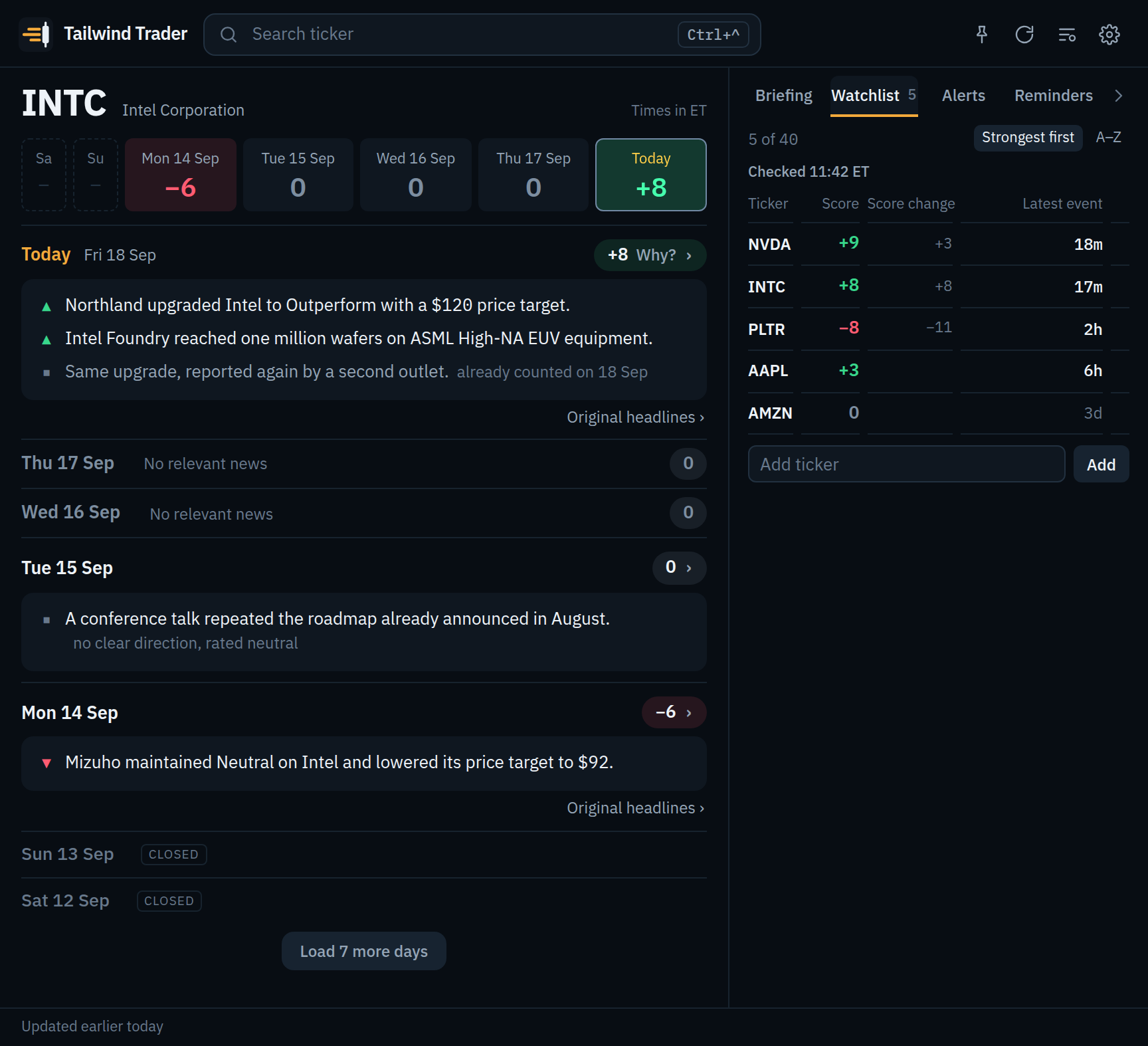1148x1046 pixels.
Task: Open NVDA row in the watchlist
Action: point(938,244)
